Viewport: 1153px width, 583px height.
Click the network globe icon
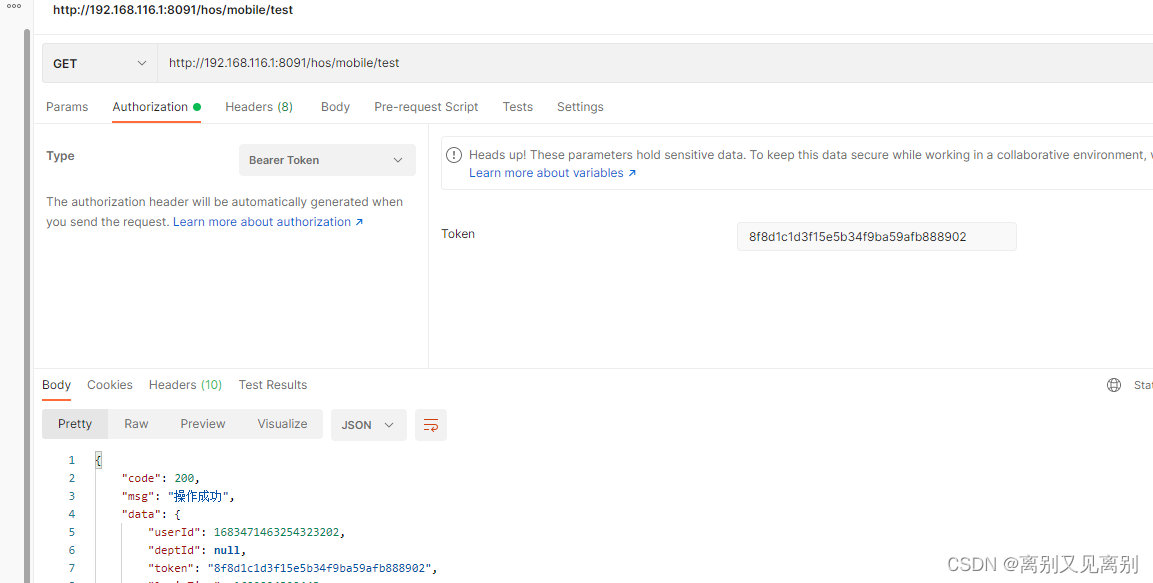point(1114,385)
